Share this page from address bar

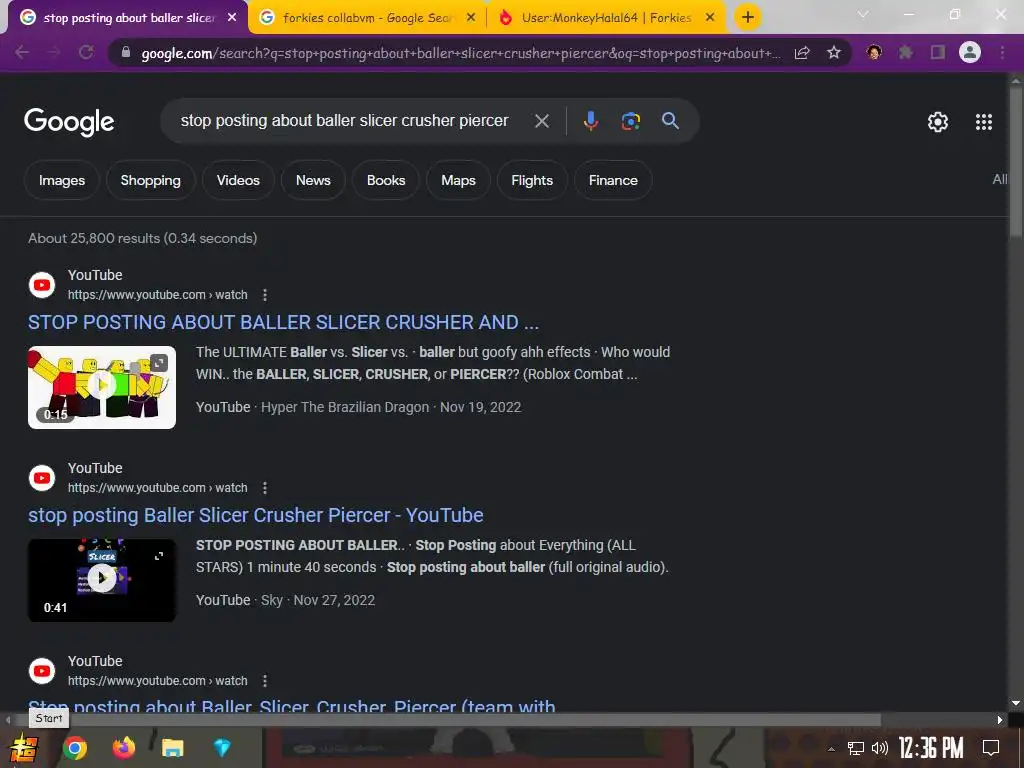[x=802, y=53]
